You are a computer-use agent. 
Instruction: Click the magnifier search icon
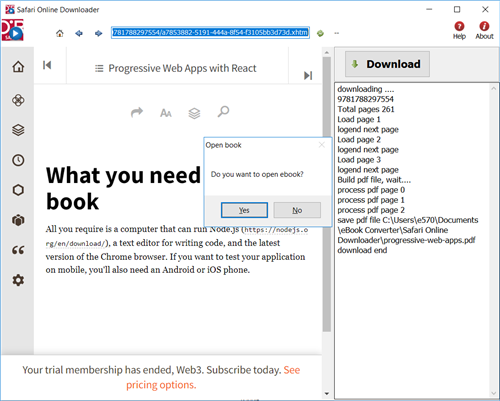pos(223,112)
